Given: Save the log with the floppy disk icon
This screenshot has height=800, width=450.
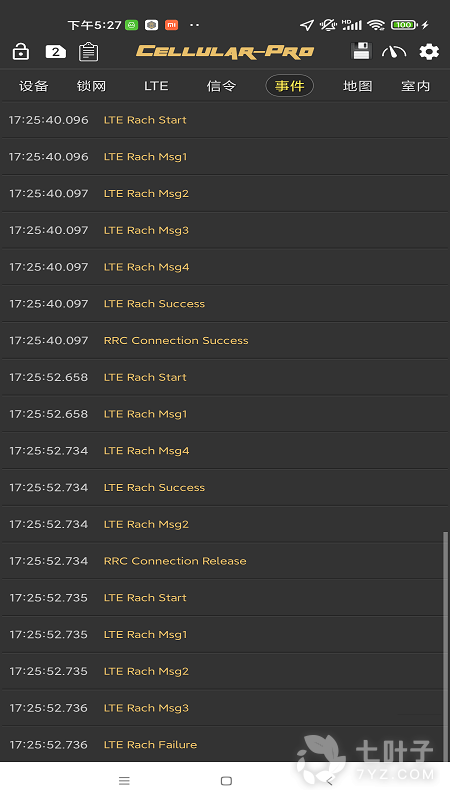Looking at the screenshot, I should (x=361, y=51).
